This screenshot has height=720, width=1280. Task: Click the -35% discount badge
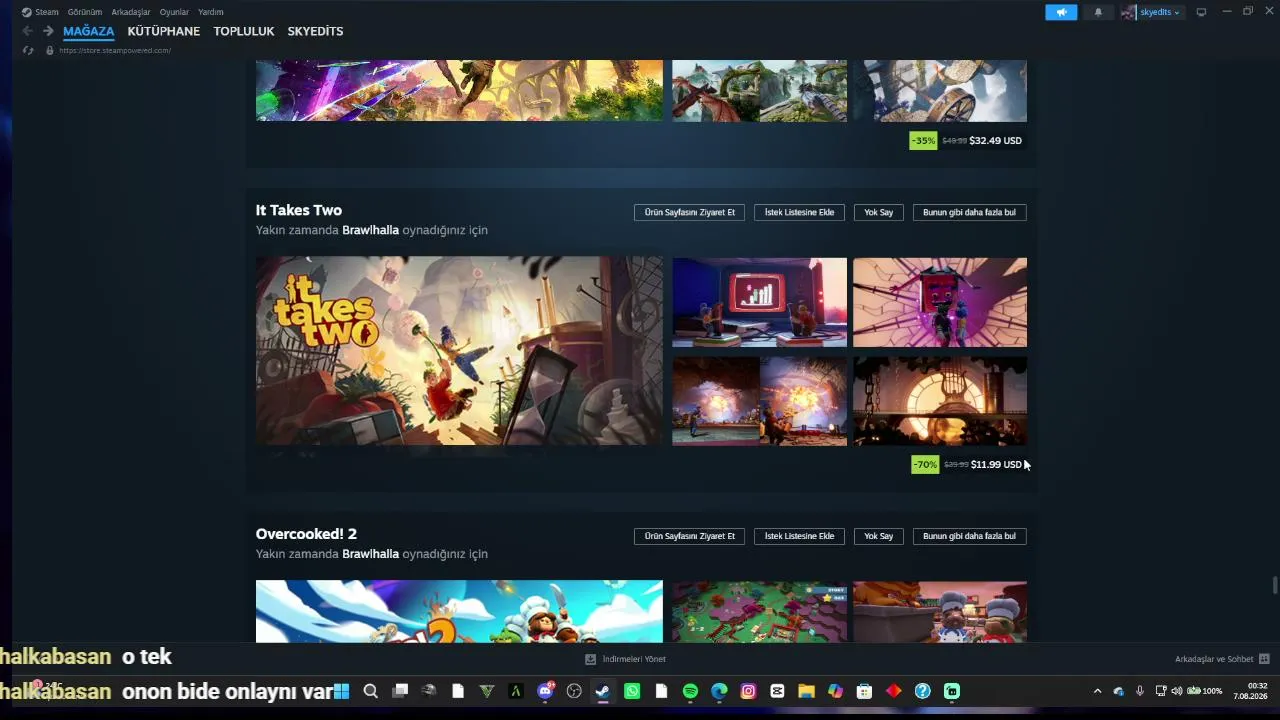[923, 140]
